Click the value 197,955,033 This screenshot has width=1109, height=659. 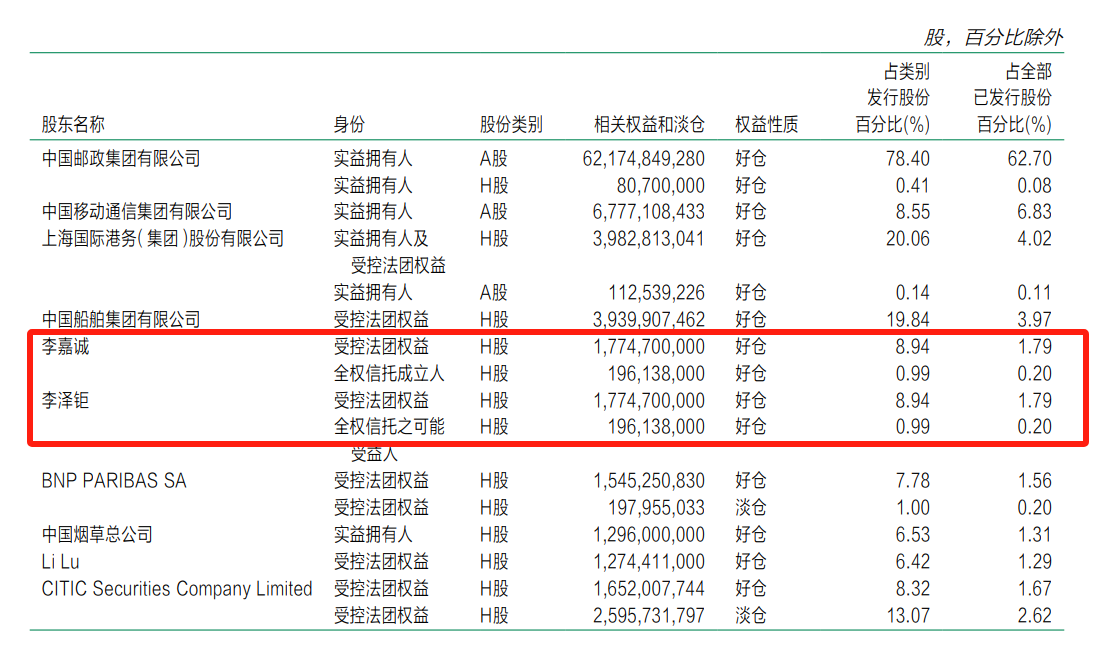656,508
